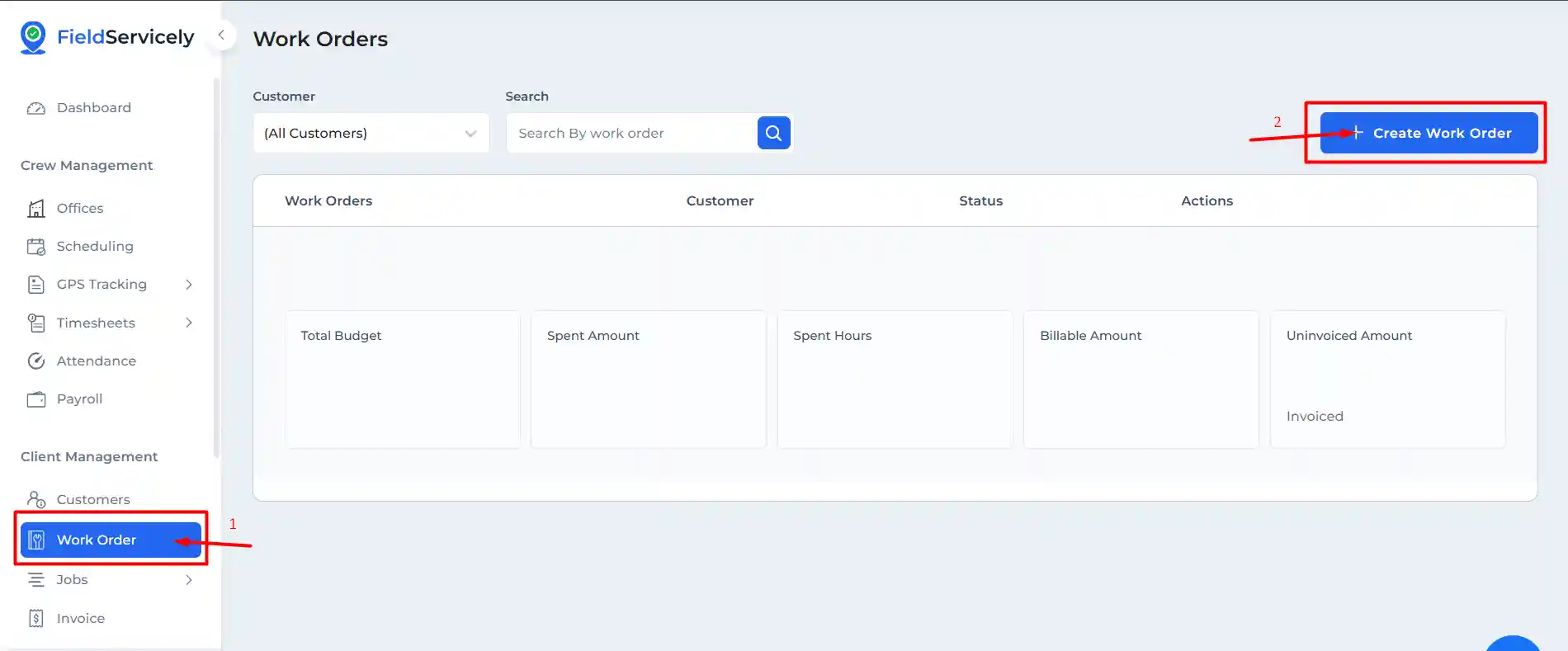Click the Spent Hours card
Screen dimensions: 1568x651
point(895,380)
